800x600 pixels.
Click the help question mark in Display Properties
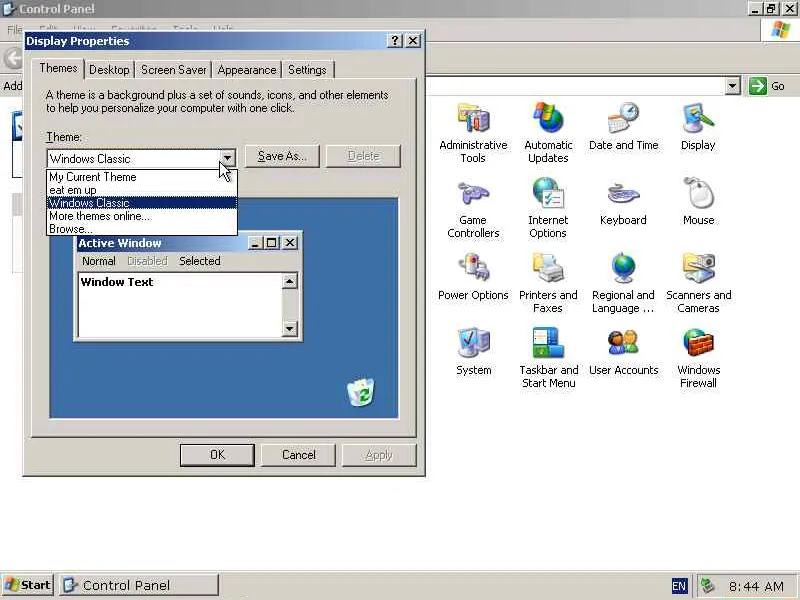(395, 41)
